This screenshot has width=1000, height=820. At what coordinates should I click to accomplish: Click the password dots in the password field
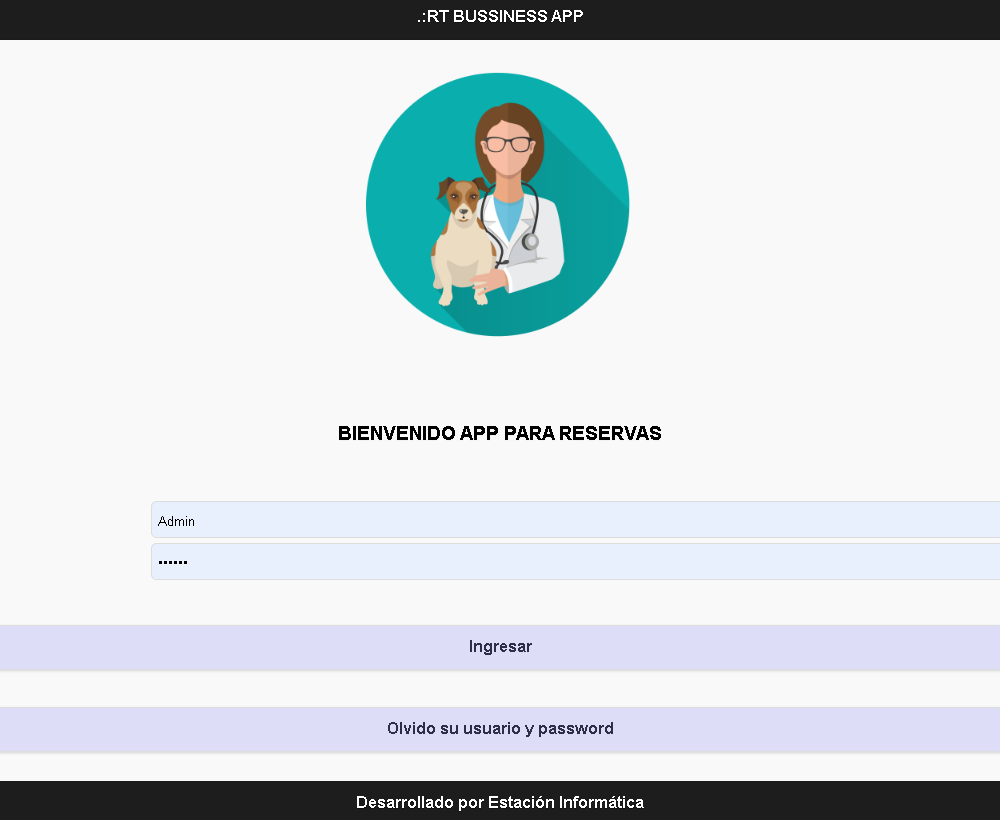pyautogui.click(x=173, y=562)
